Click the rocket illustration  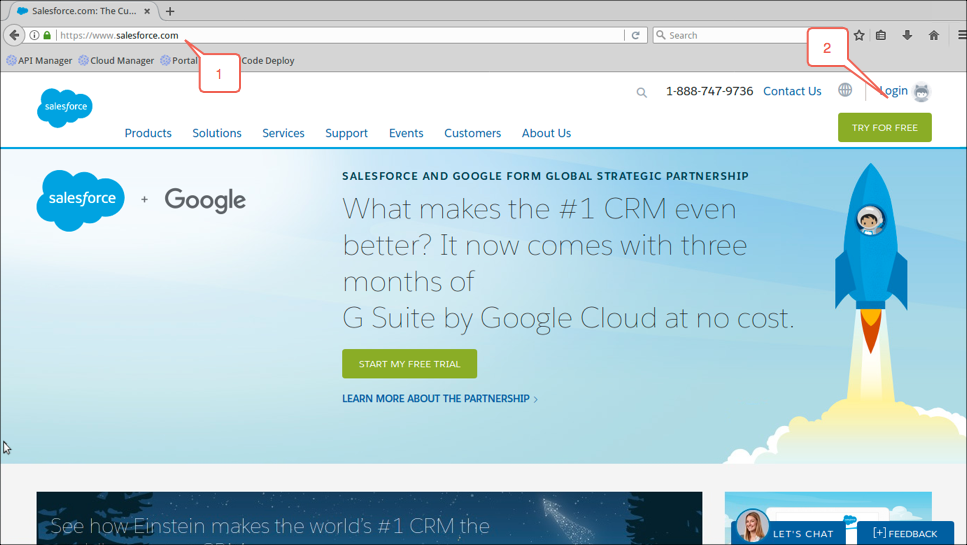click(x=871, y=259)
